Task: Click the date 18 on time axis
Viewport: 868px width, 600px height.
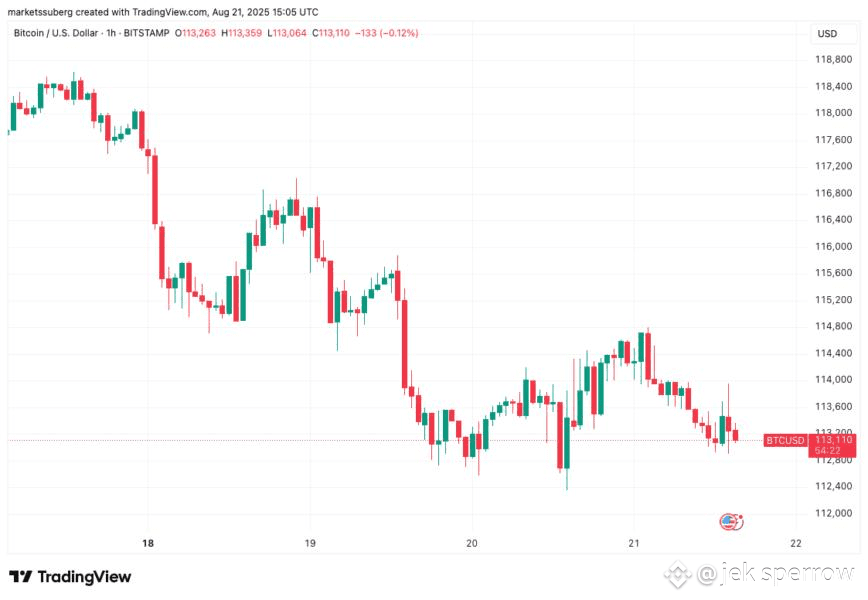Action: click(x=148, y=544)
